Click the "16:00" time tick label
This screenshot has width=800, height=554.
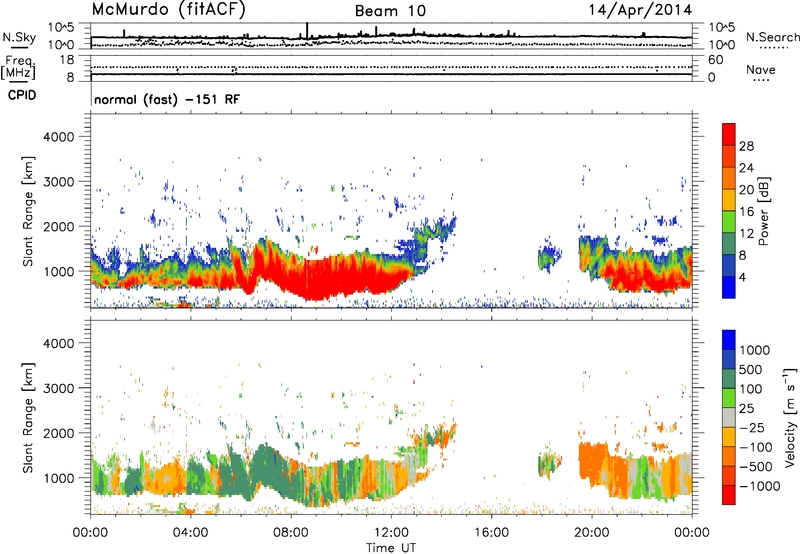click(491, 533)
